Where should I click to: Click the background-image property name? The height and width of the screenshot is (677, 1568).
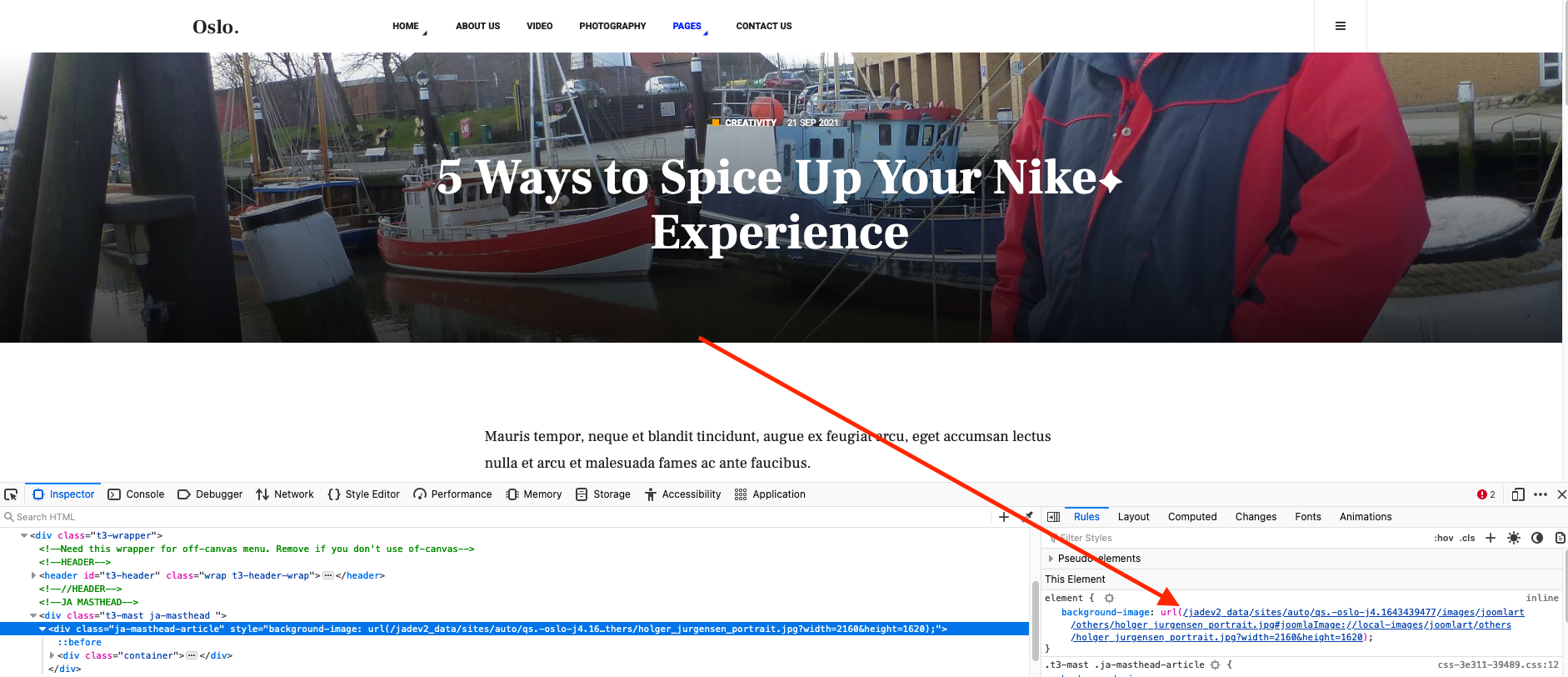coord(1105,612)
